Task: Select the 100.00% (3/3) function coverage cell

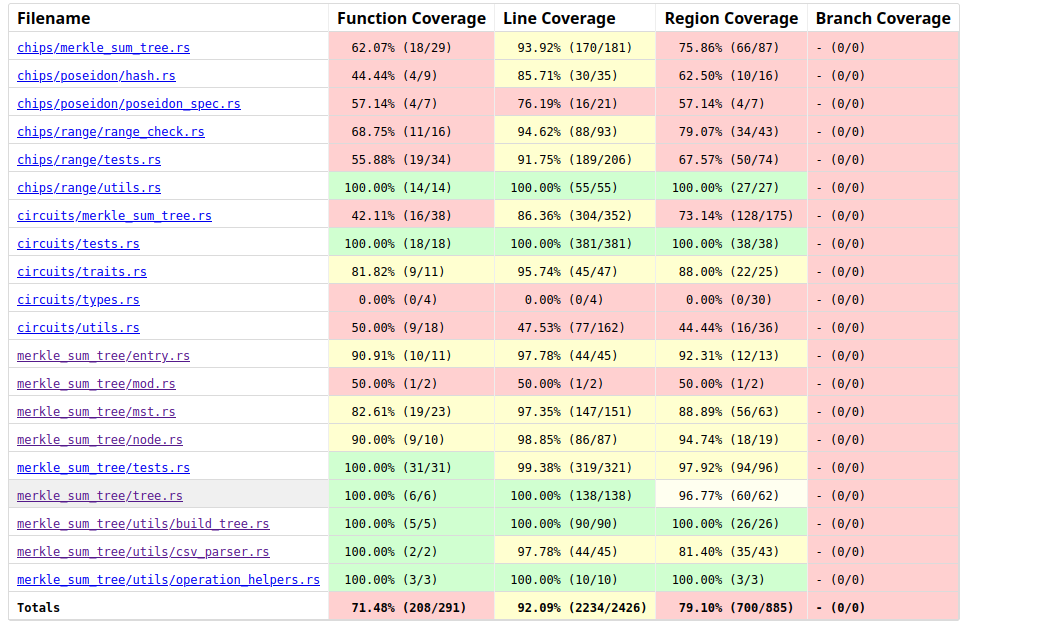Action: (412, 580)
